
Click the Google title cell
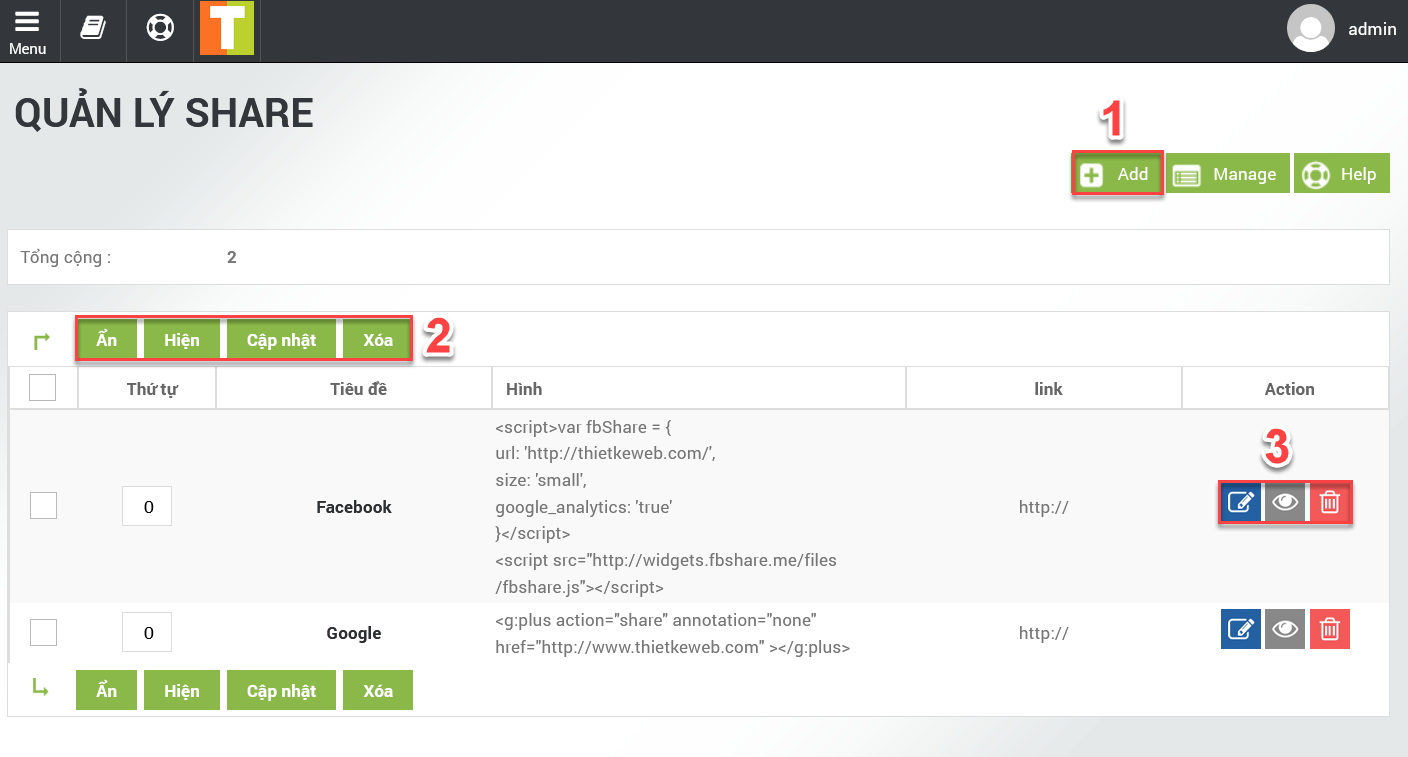354,633
